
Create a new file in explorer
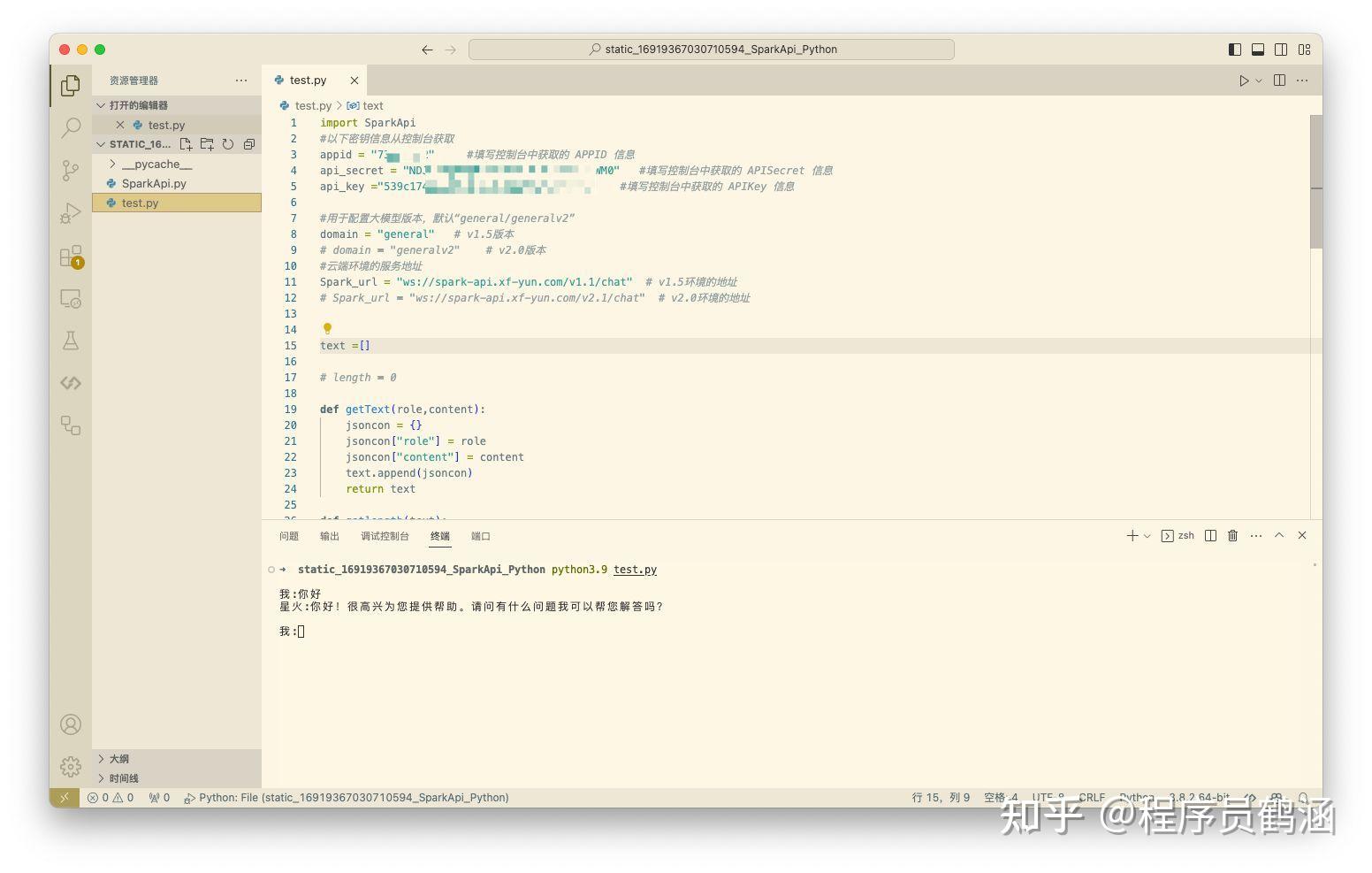(x=186, y=144)
